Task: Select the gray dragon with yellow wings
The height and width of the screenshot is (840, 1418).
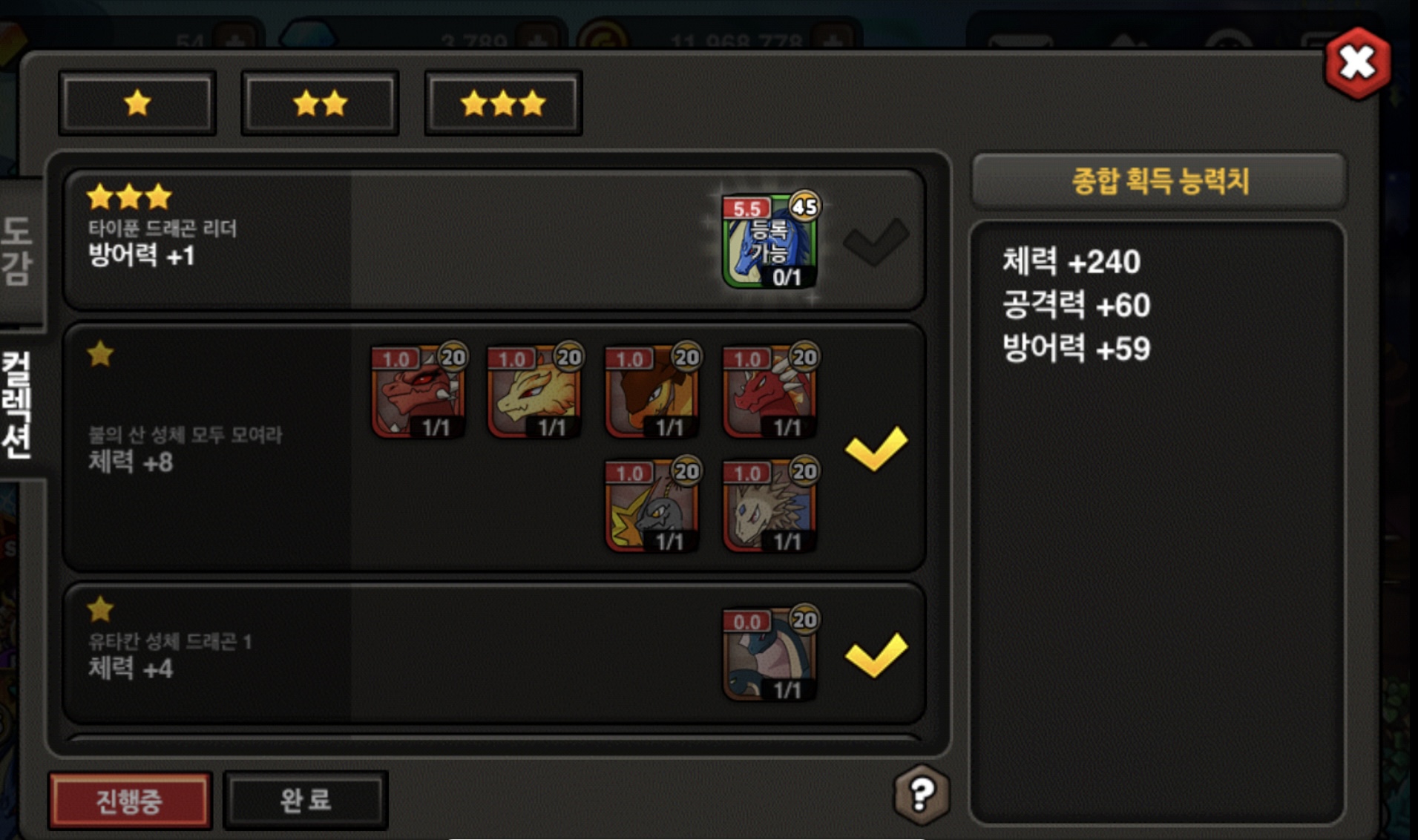Action: (653, 505)
